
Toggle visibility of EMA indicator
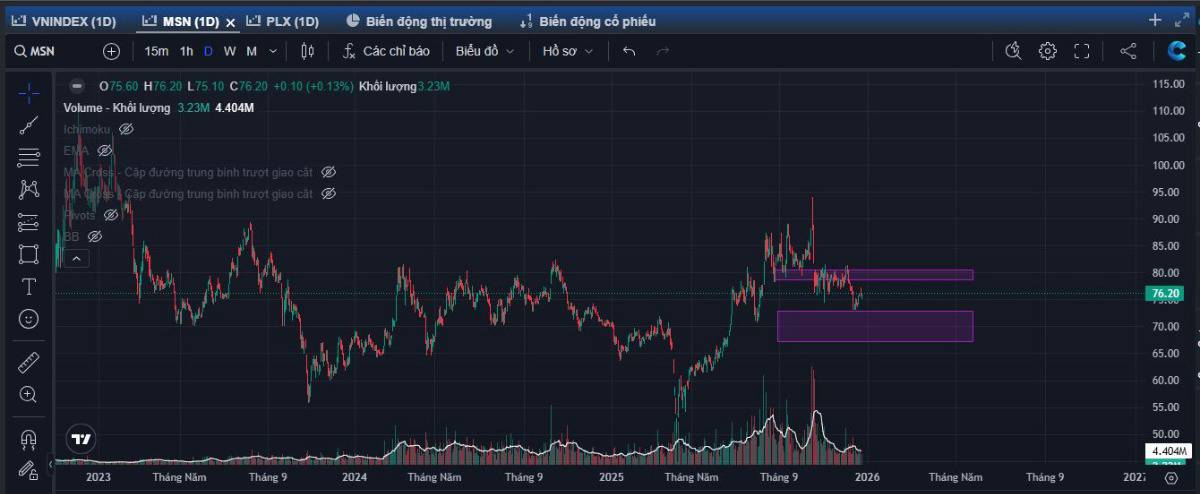(105, 150)
